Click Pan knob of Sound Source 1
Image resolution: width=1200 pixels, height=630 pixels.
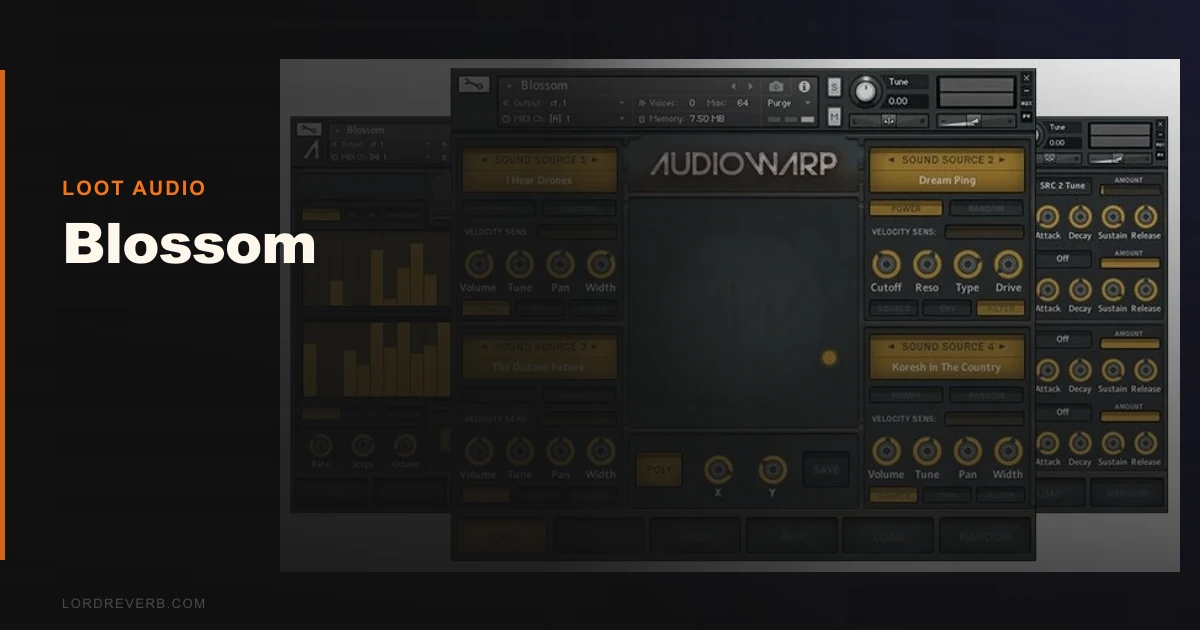(560, 264)
